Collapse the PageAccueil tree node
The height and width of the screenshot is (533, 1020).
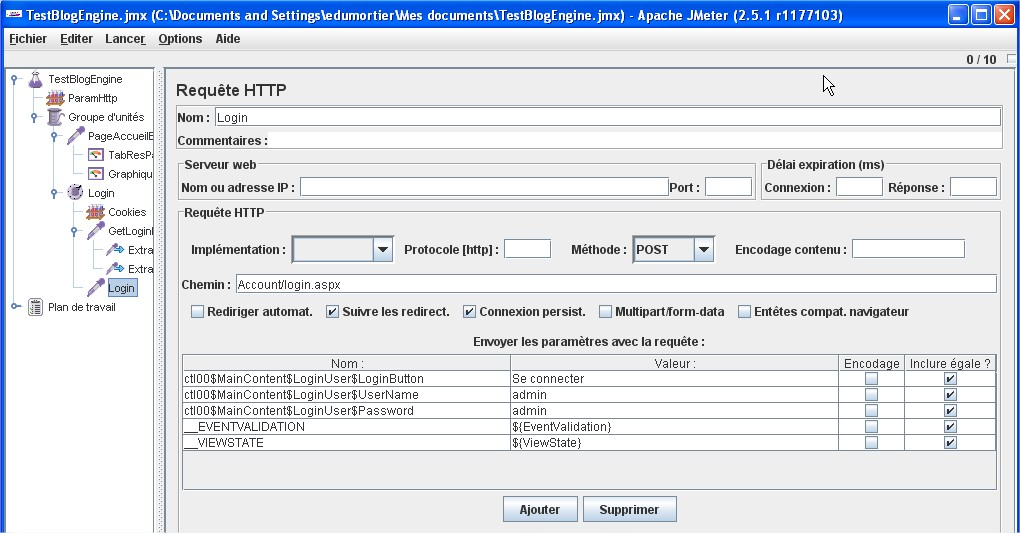[x=55, y=136]
